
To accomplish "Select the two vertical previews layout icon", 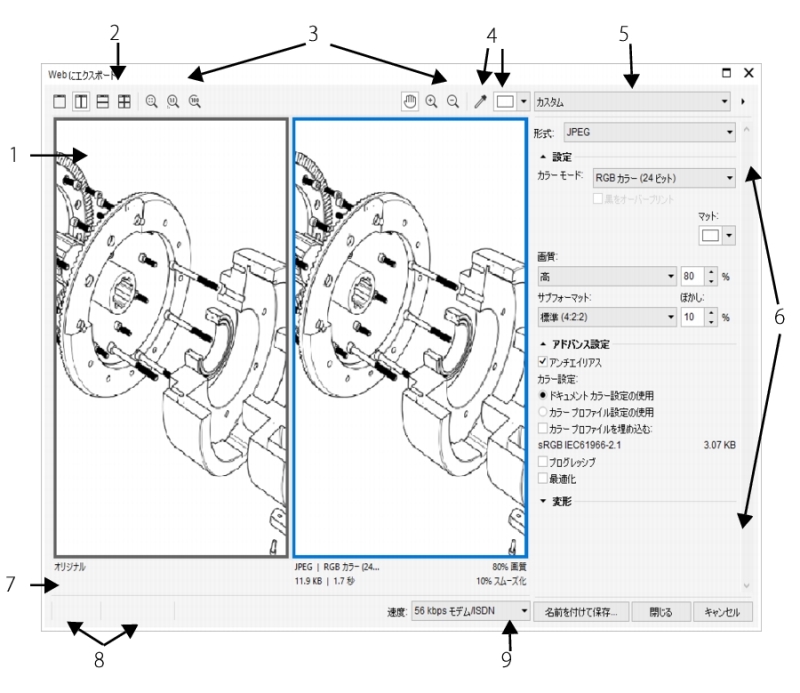I will coord(79,102).
